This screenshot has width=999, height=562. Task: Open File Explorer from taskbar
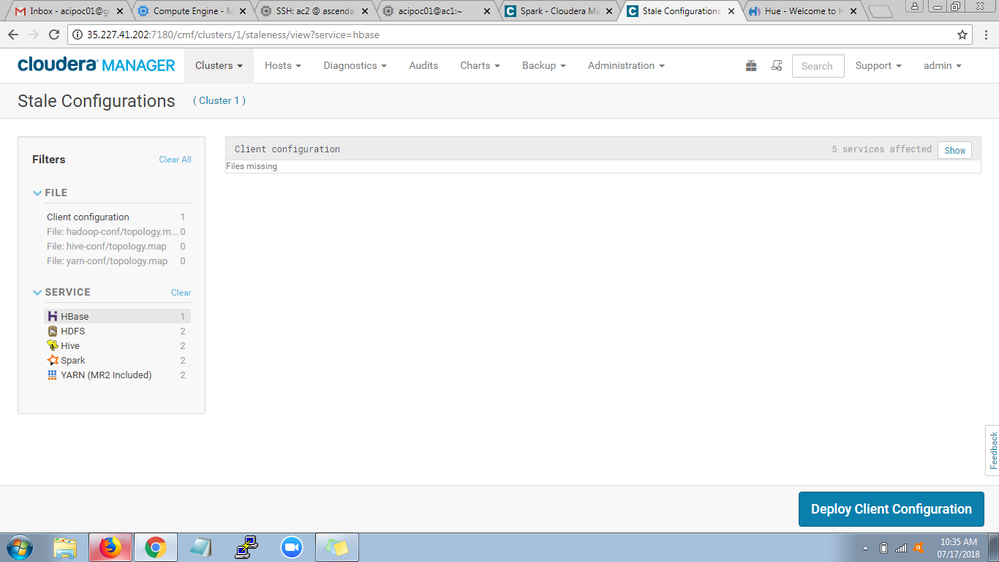click(65, 547)
